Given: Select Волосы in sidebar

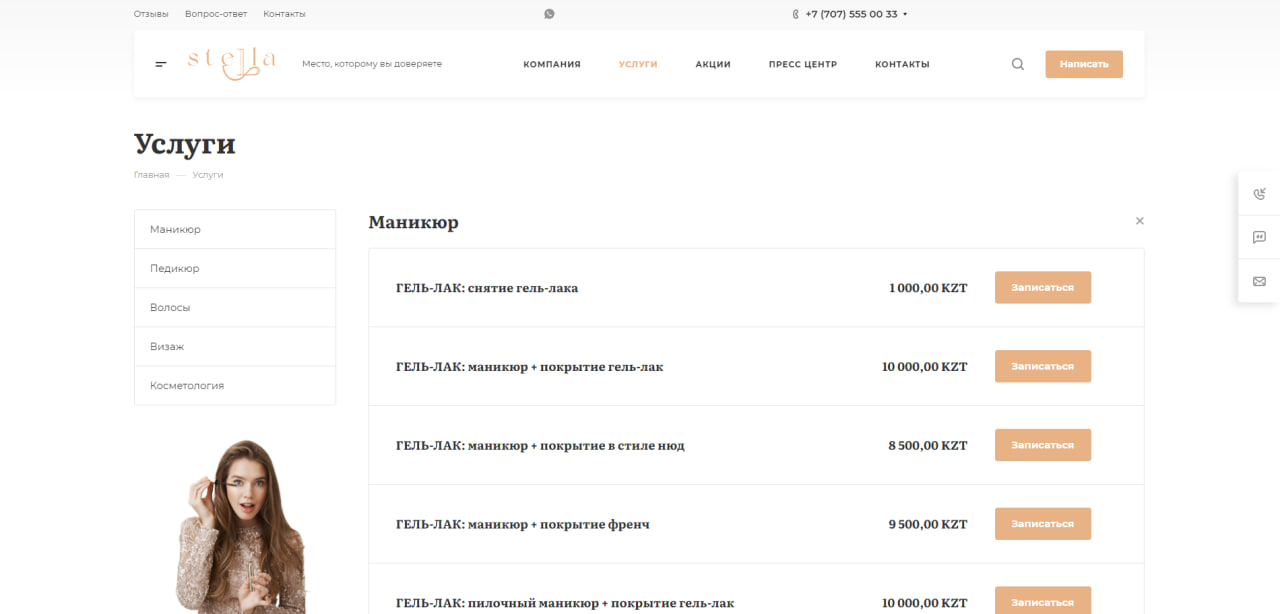Looking at the screenshot, I should pos(235,307).
